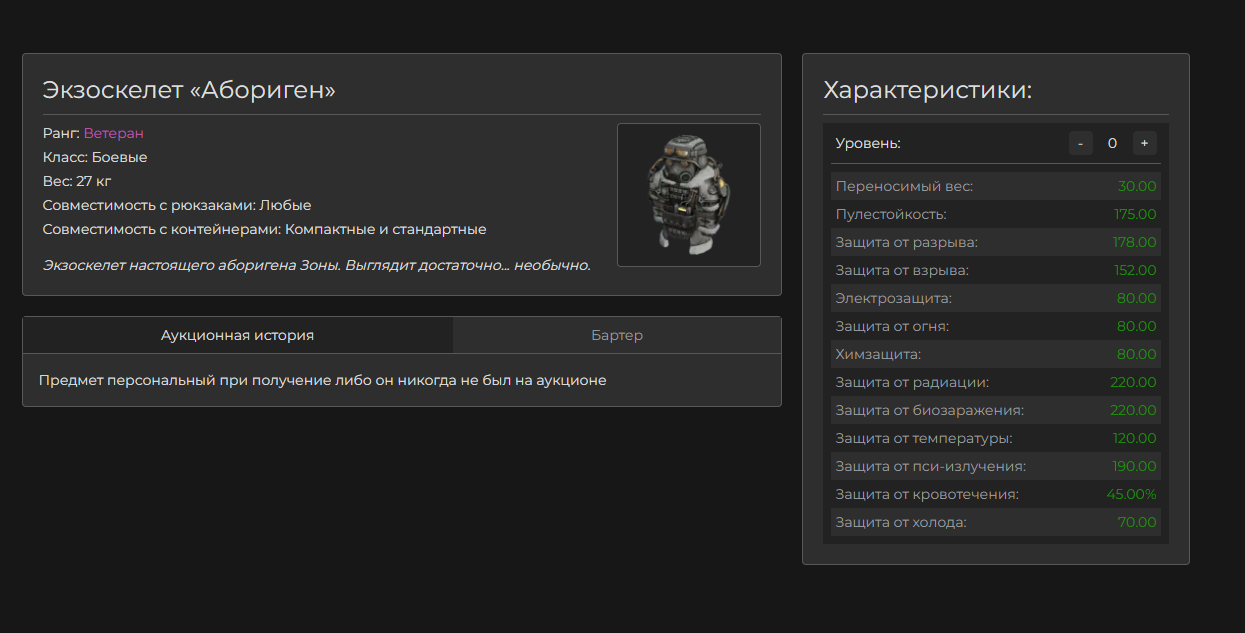Switch to the Бартер tab

point(617,335)
